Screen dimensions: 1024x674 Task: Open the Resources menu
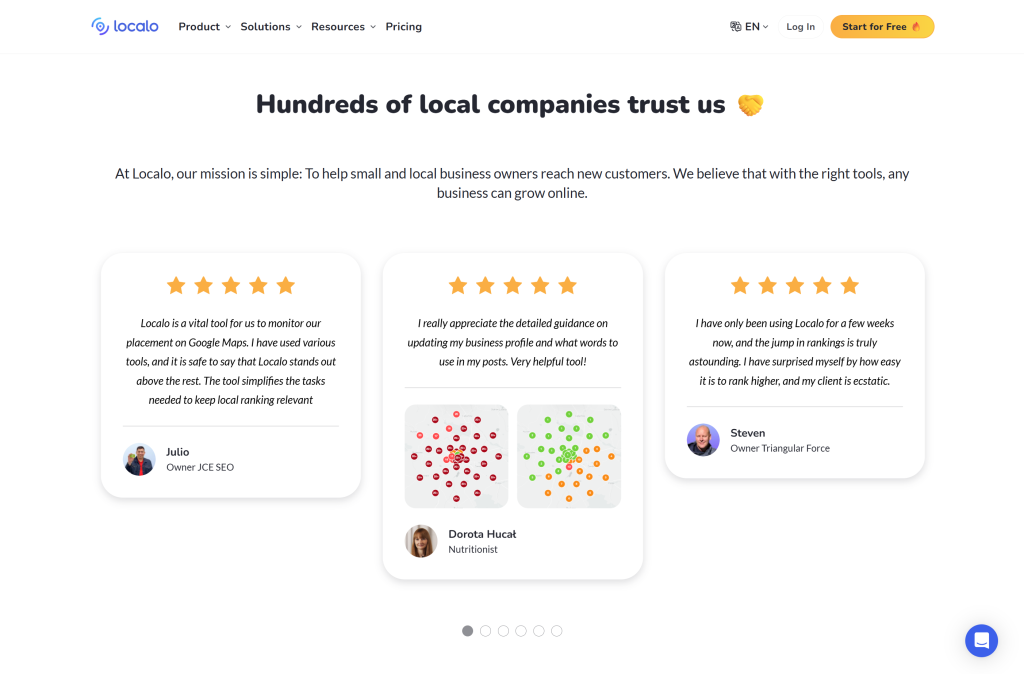[x=344, y=27]
